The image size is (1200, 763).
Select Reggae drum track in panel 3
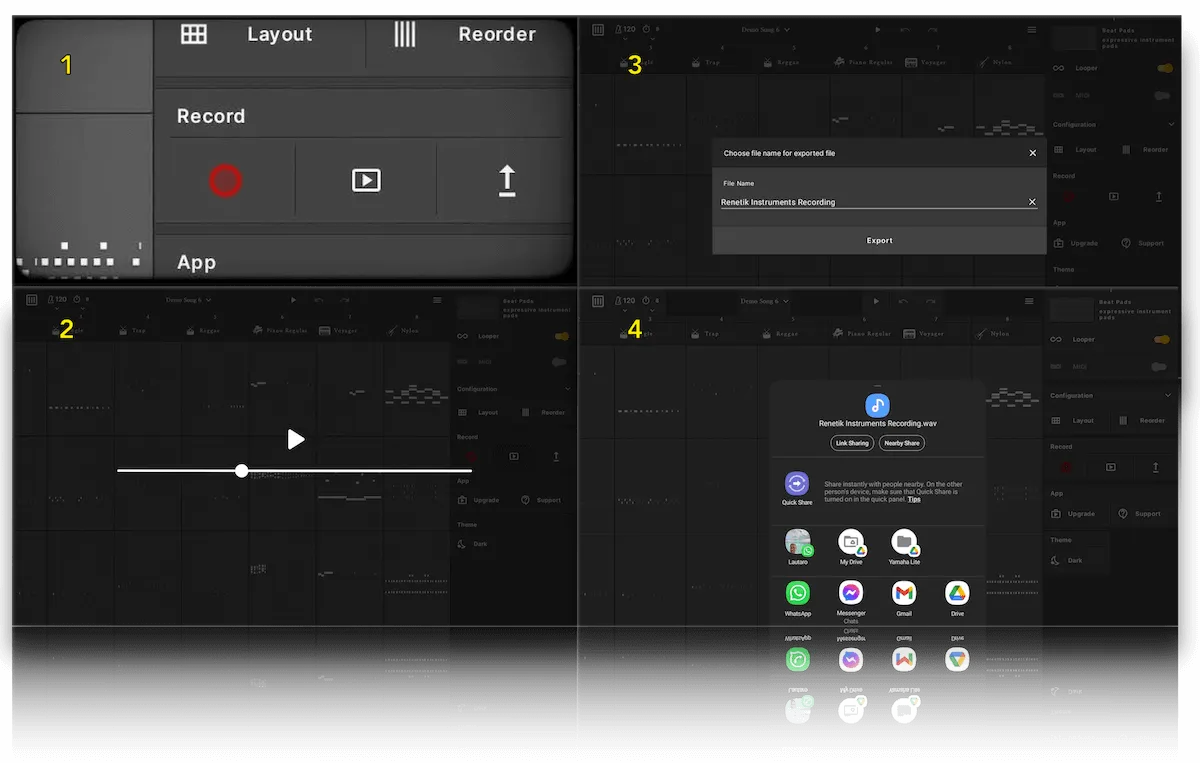(x=780, y=62)
